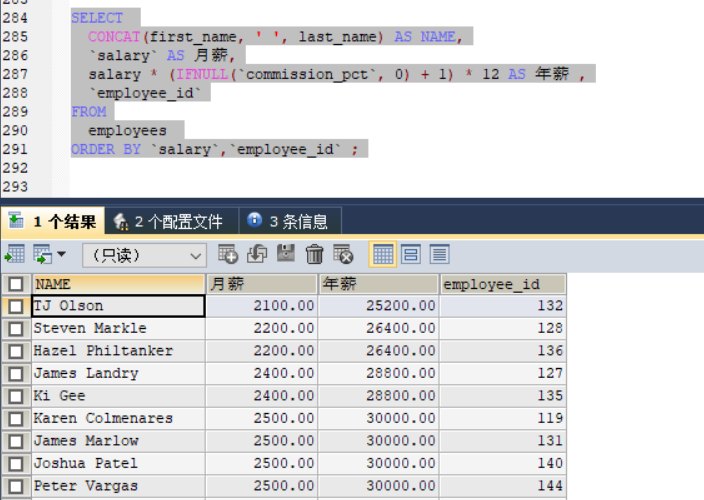Select the Steven Markle name cell

(x=119, y=329)
